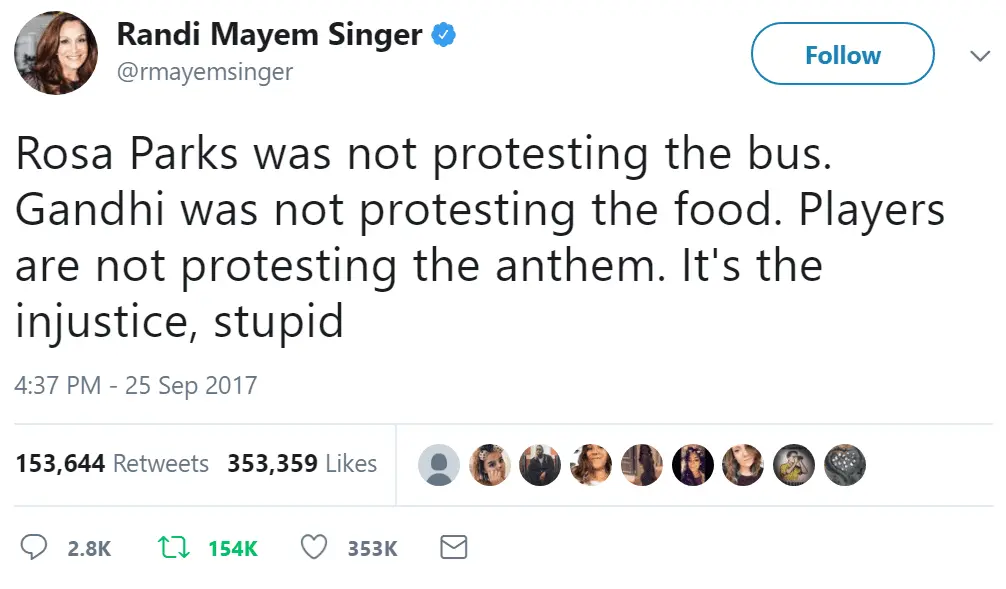Open the tweet options chevron dropdown
The width and height of the screenshot is (1006, 589).
pyautogui.click(x=980, y=56)
